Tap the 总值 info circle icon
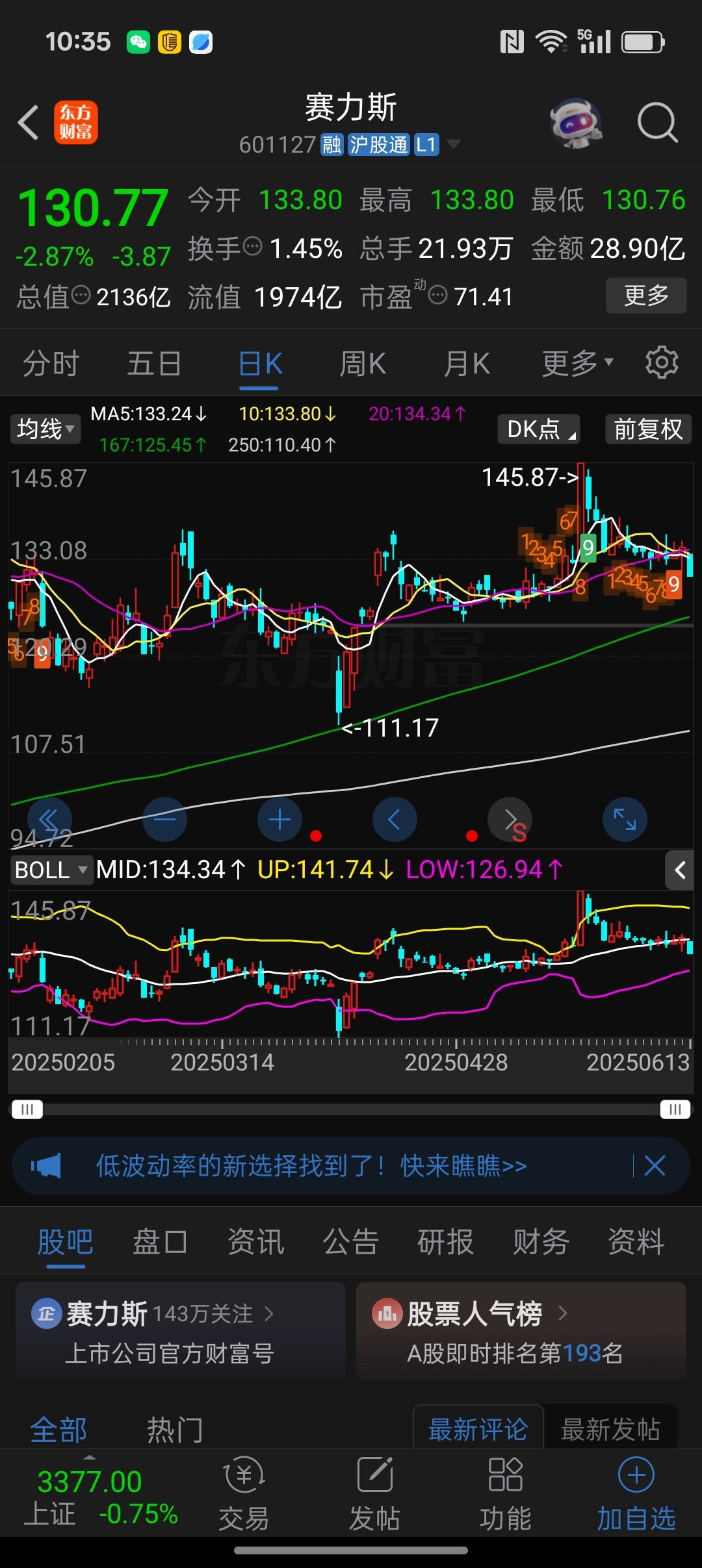 point(81,295)
